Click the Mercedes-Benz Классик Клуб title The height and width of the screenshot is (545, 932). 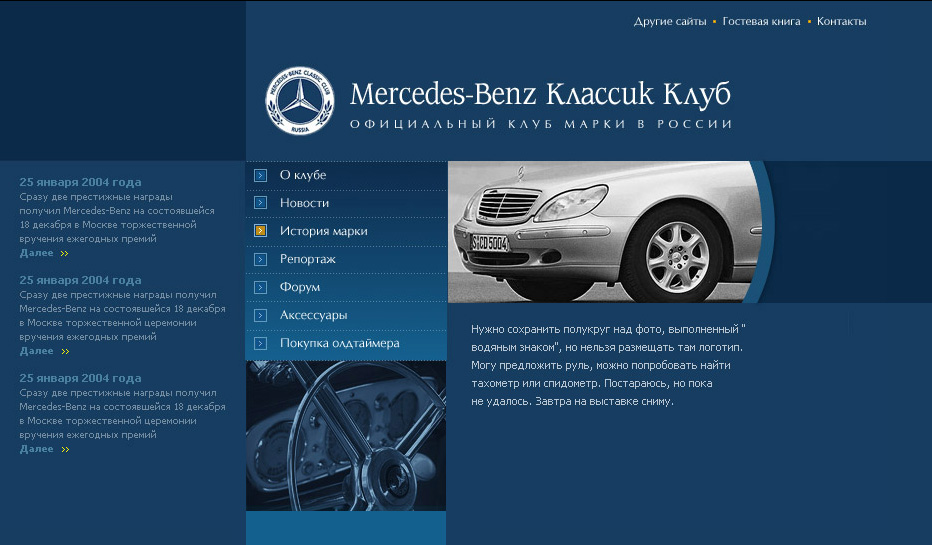(x=540, y=94)
